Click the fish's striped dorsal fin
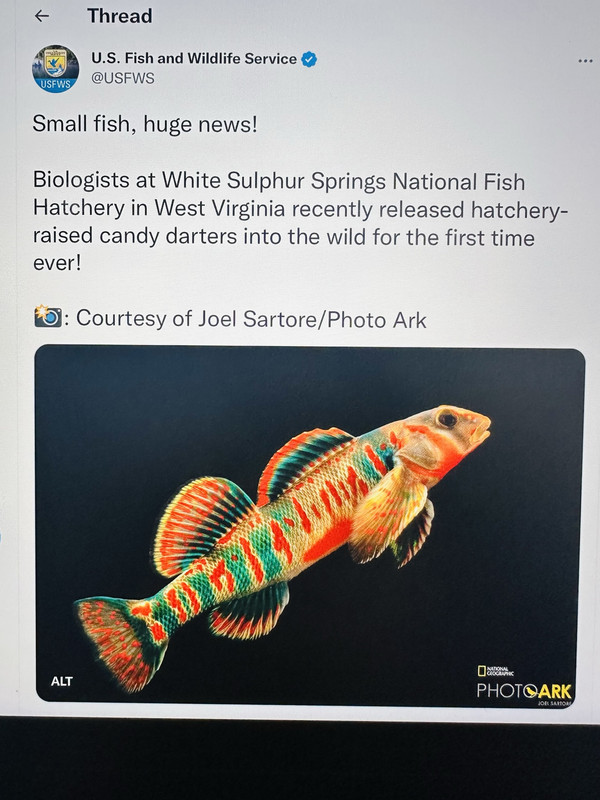Image resolution: width=600 pixels, height=800 pixels. pyautogui.click(x=304, y=462)
